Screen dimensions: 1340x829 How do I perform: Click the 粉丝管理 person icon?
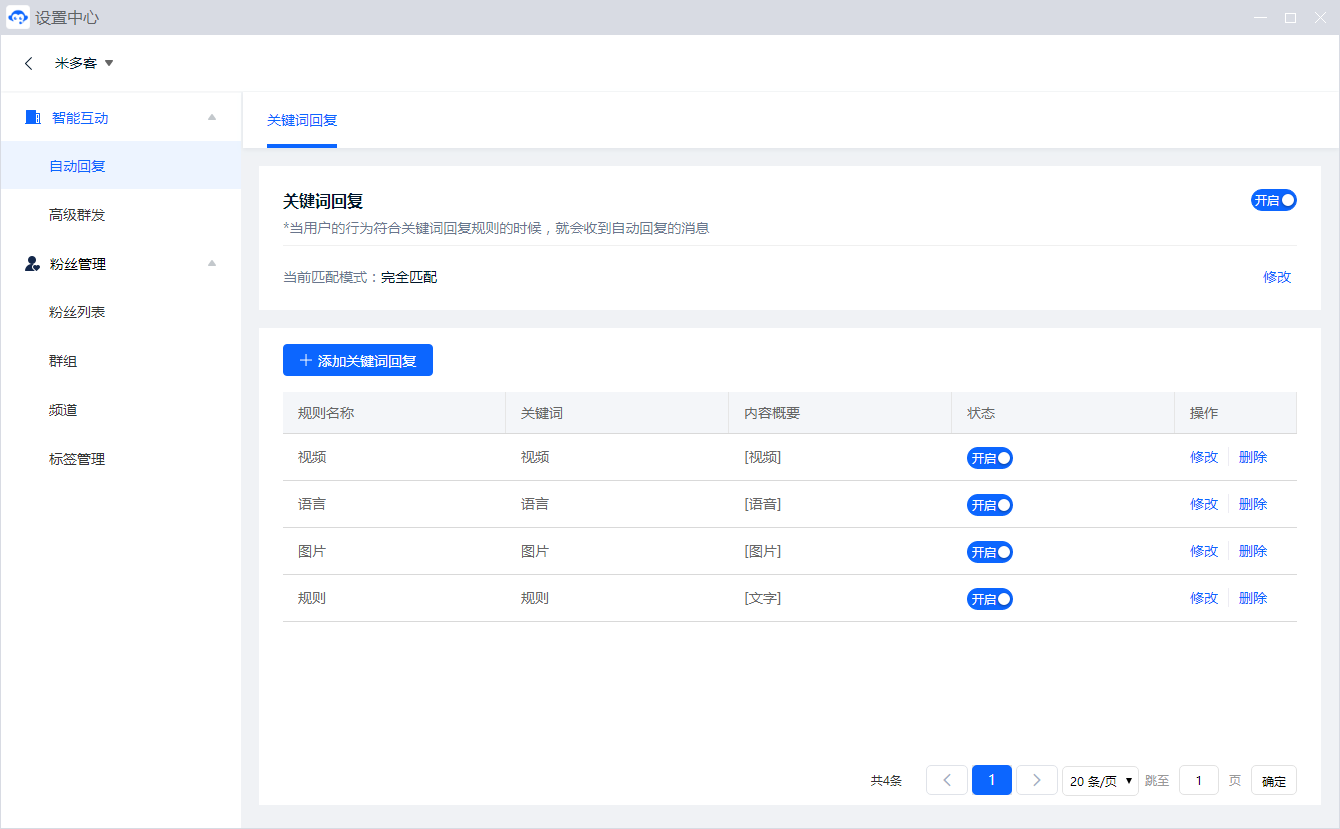pos(32,264)
